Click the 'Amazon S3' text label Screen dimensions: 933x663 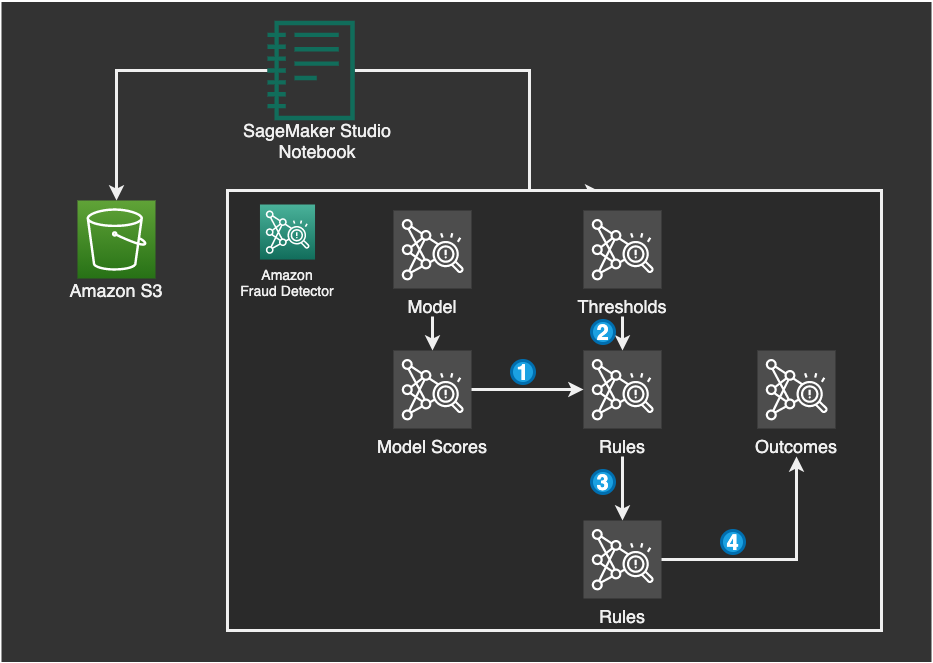tap(116, 291)
